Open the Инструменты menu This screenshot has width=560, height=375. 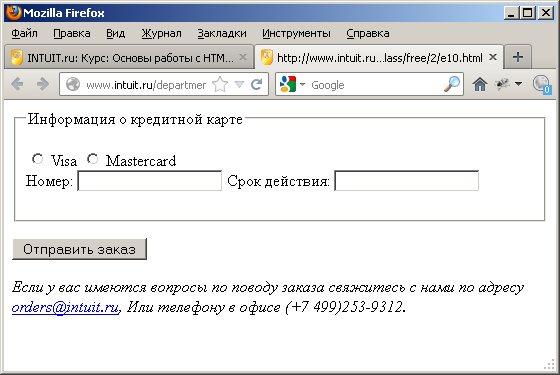tap(296, 33)
